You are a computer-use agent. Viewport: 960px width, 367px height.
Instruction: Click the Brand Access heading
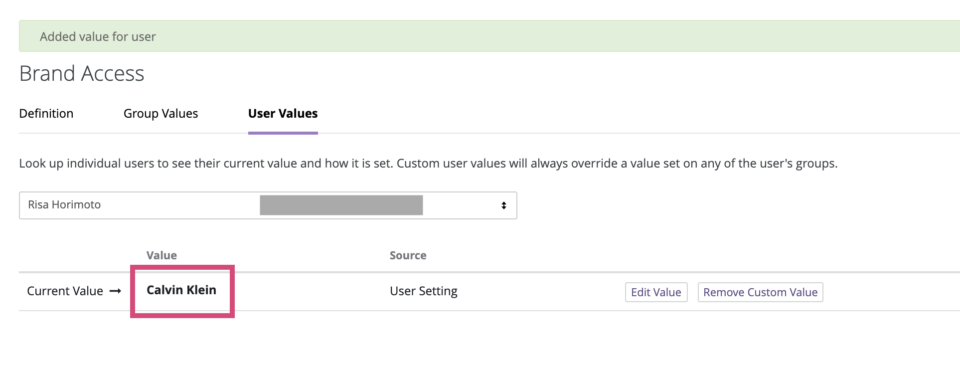[x=82, y=74]
